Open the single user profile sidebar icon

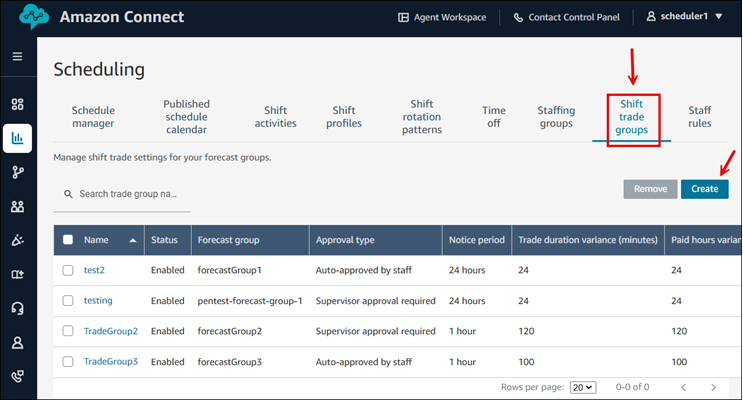(17, 343)
